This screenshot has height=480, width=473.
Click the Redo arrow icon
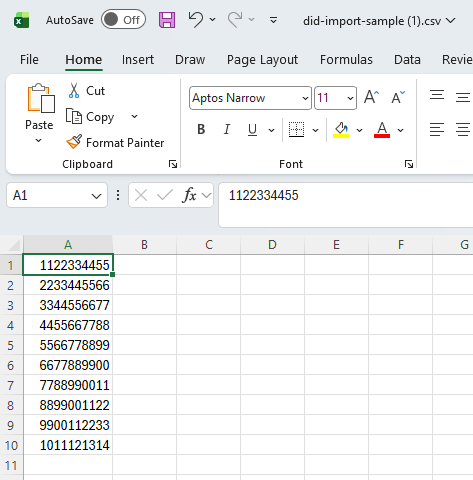(235, 19)
